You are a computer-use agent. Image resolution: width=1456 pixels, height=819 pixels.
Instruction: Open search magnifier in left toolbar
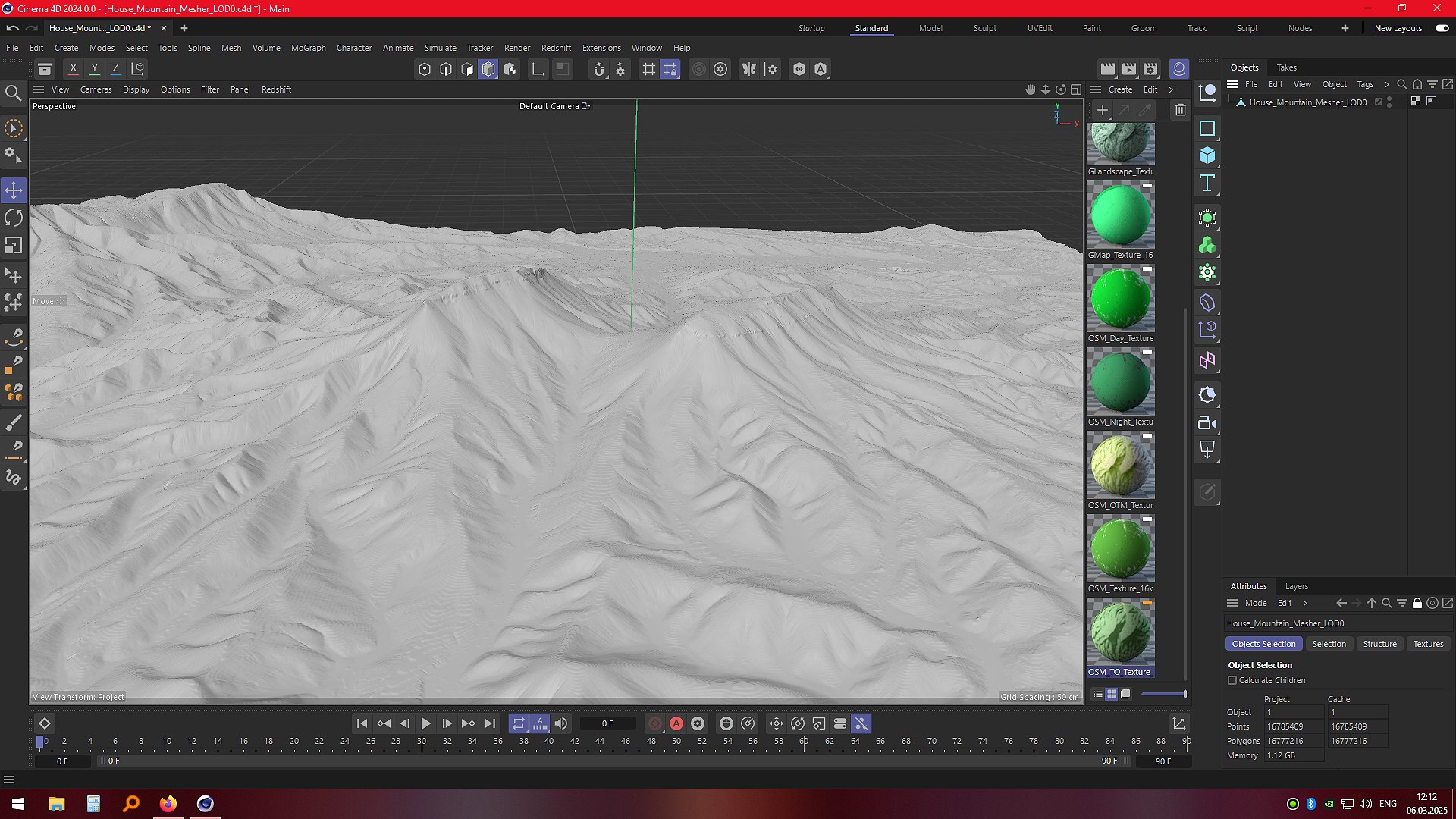(13, 93)
